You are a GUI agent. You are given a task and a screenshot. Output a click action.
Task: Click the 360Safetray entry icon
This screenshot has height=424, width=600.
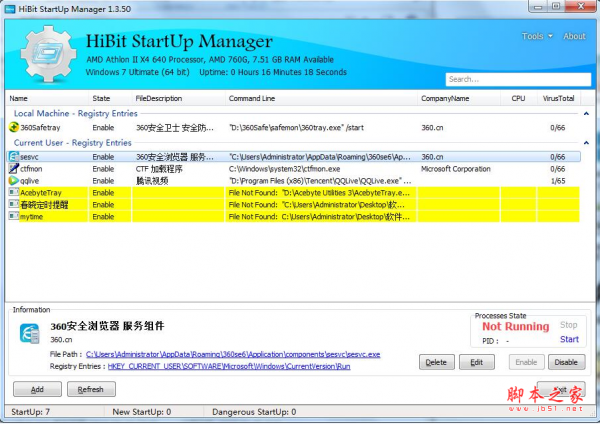13,128
